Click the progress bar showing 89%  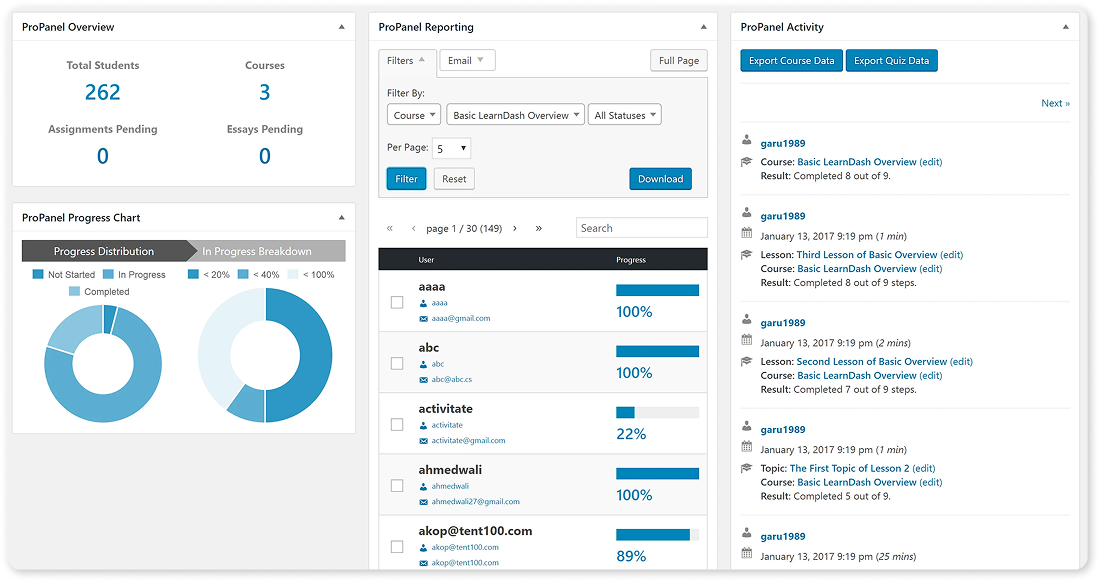pos(657,535)
